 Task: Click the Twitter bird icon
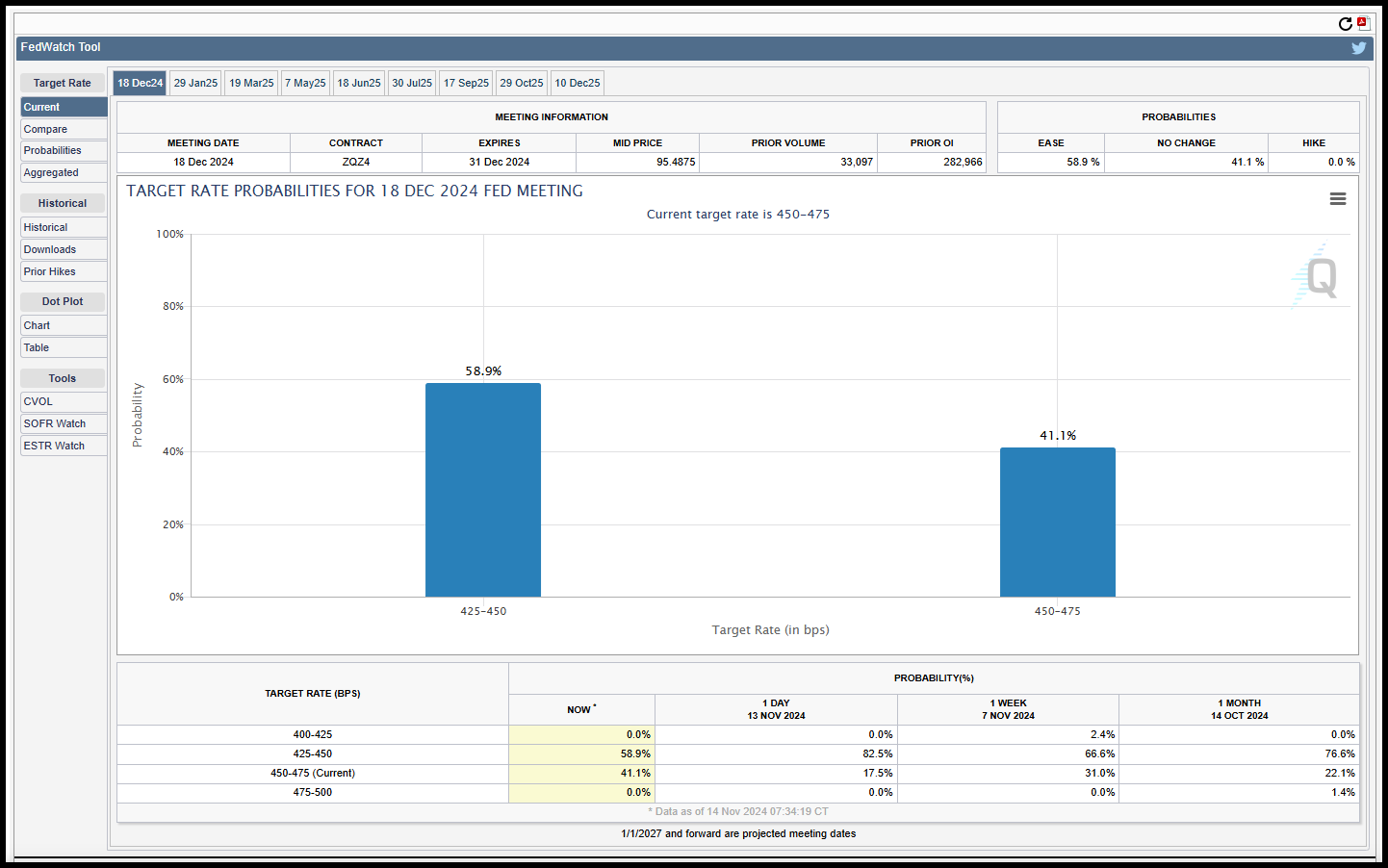(x=1358, y=48)
